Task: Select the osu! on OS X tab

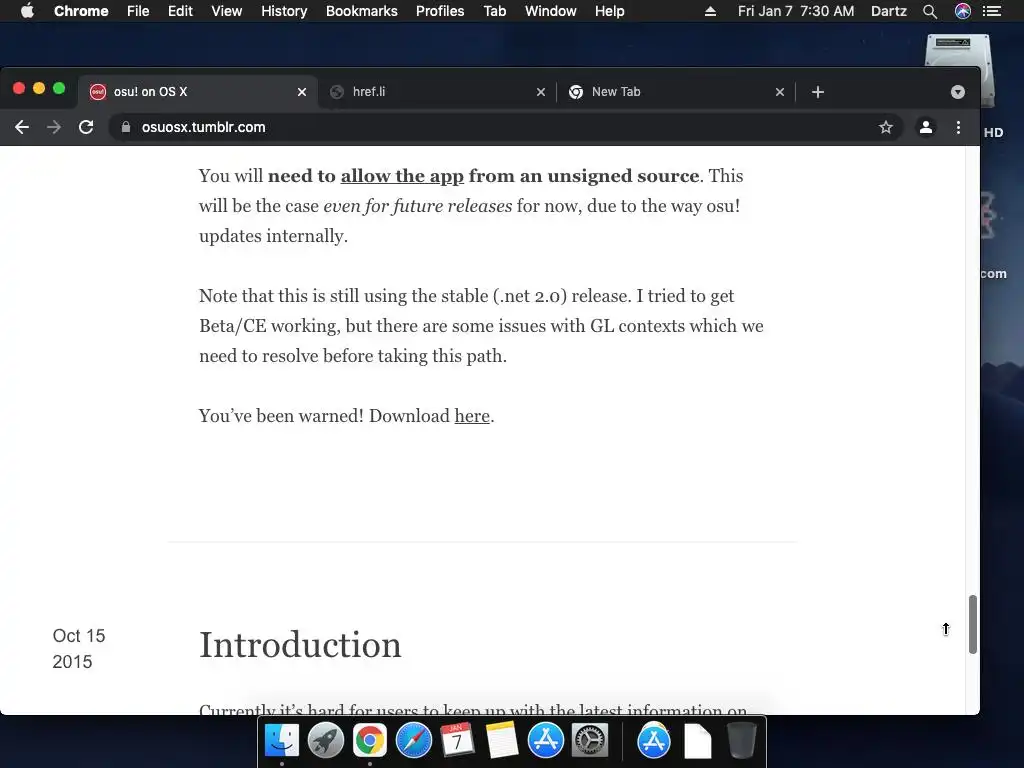Action: coord(198,92)
